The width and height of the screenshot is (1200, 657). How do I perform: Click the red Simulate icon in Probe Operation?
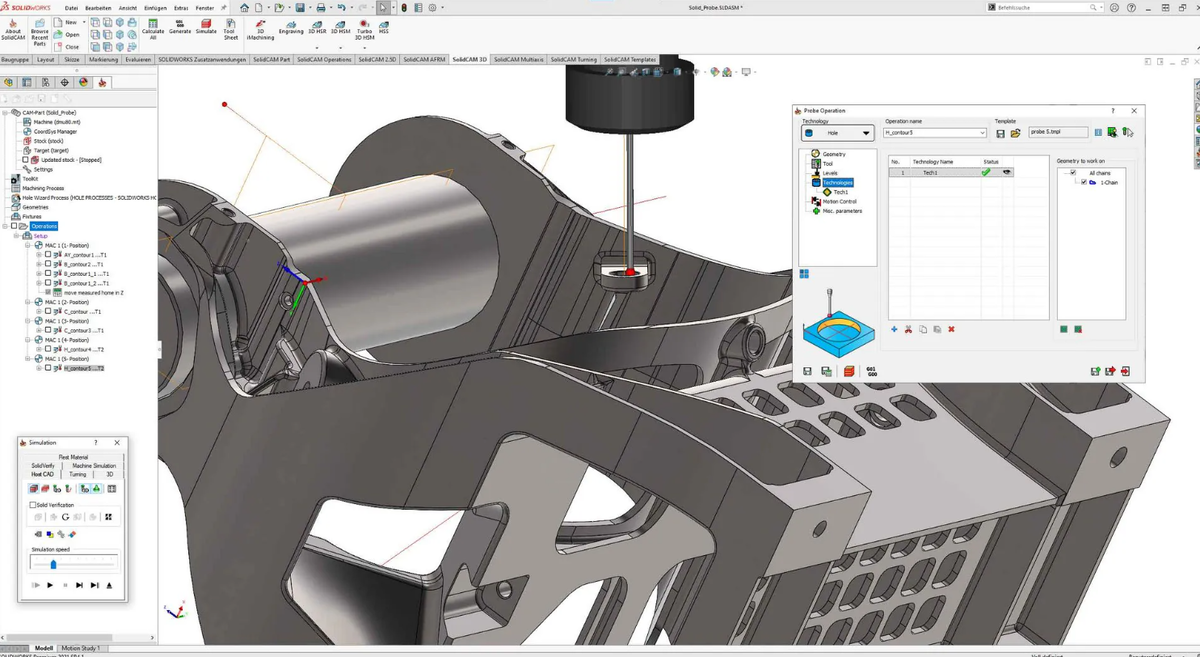point(848,371)
